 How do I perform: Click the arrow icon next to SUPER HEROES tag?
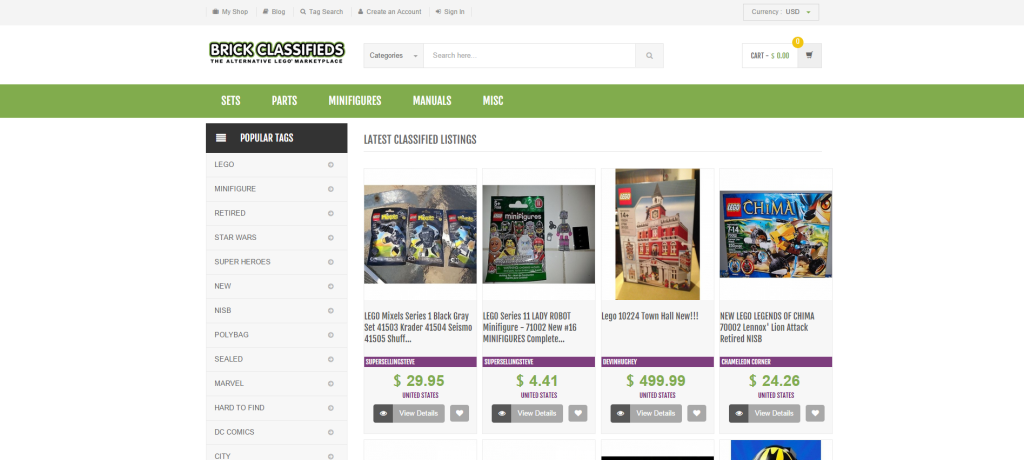click(x=330, y=262)
